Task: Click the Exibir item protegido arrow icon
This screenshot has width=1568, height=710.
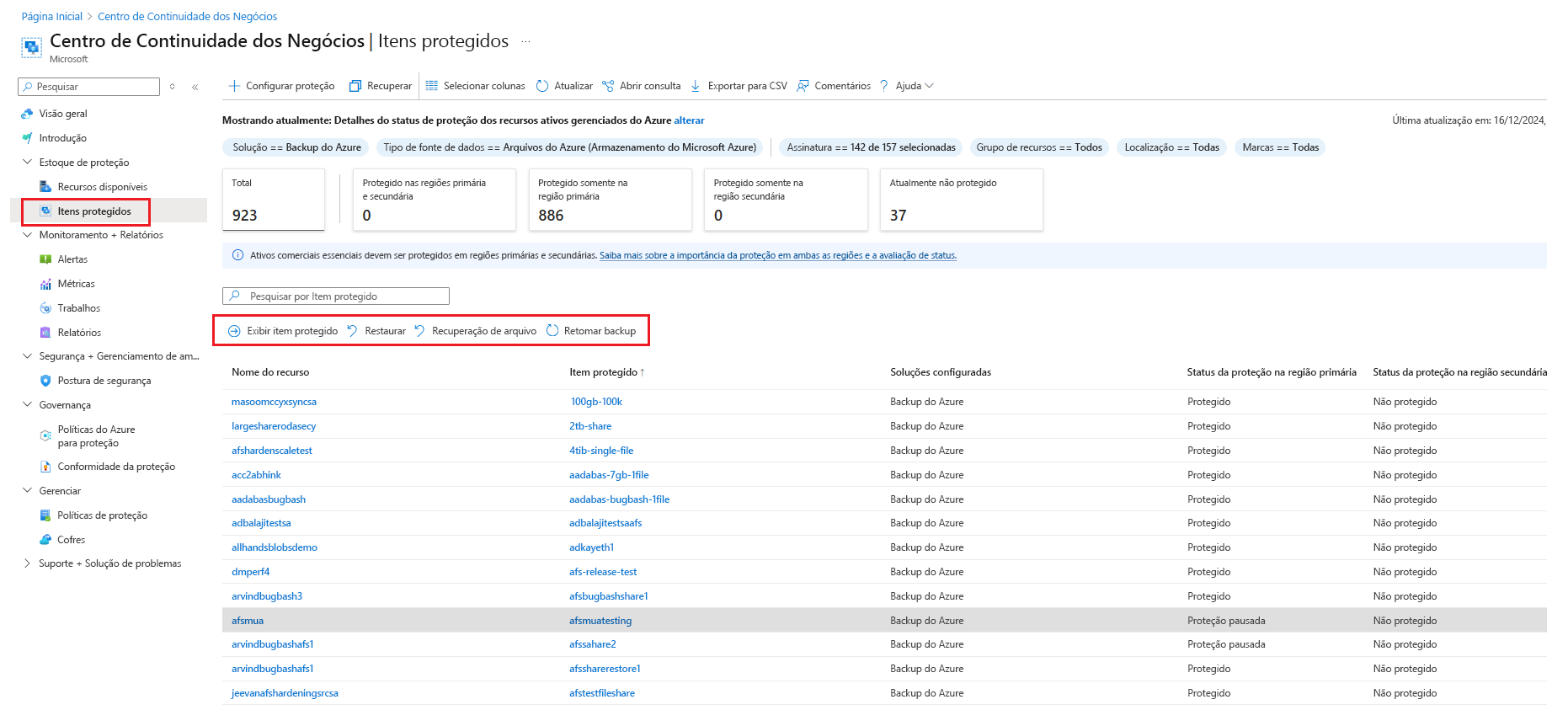Action: 234,331
